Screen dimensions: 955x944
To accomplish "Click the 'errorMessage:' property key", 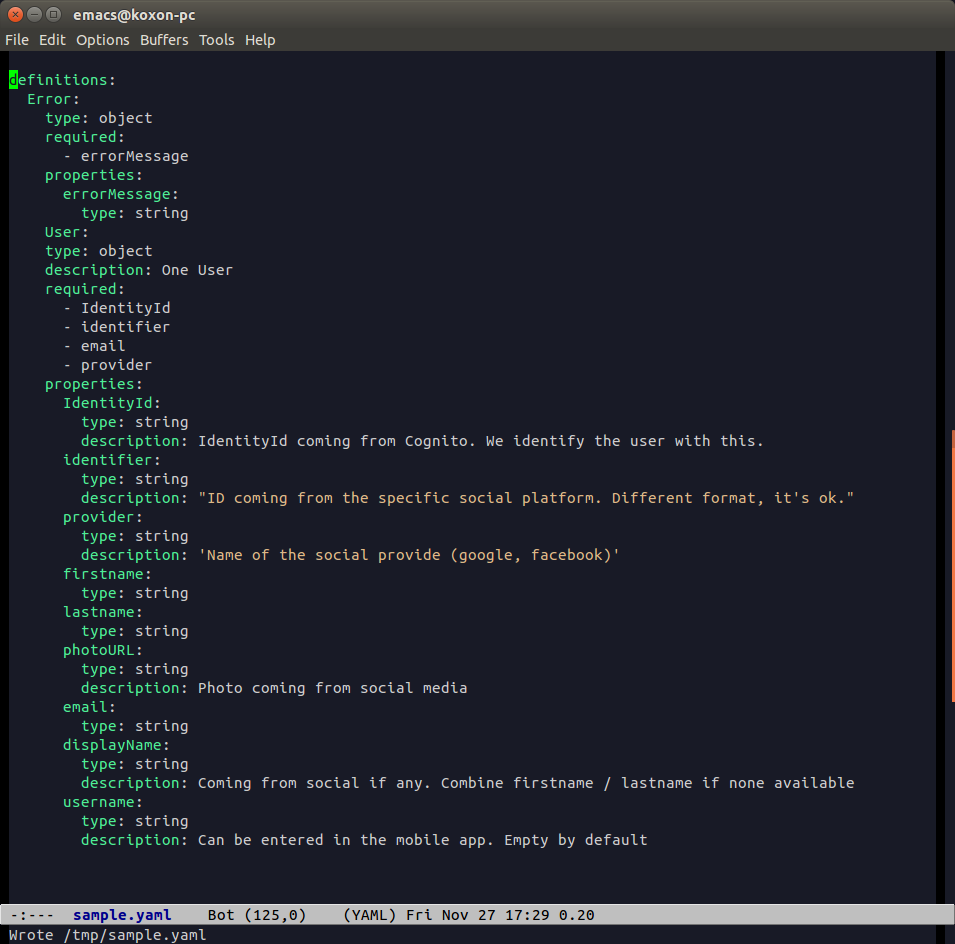I will click(121, 194).
